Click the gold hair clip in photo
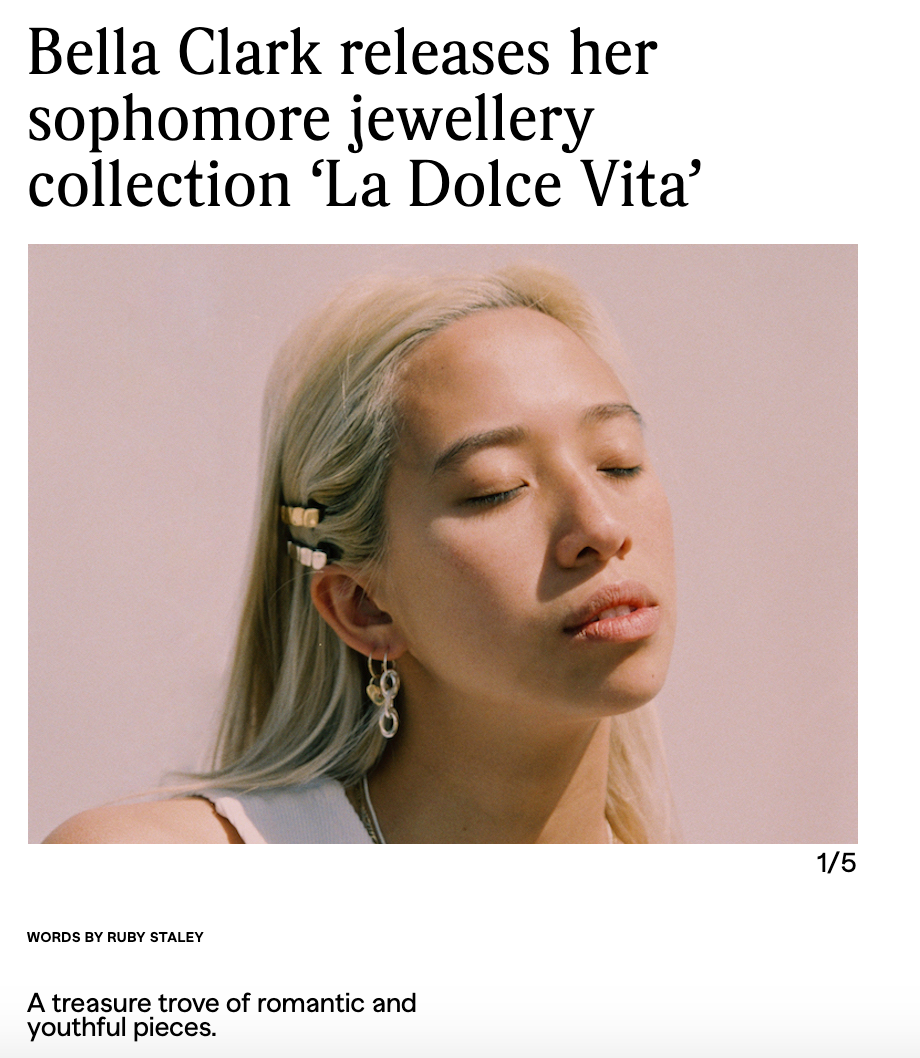This screenshot has height=1058, width=920. (300, 516)
